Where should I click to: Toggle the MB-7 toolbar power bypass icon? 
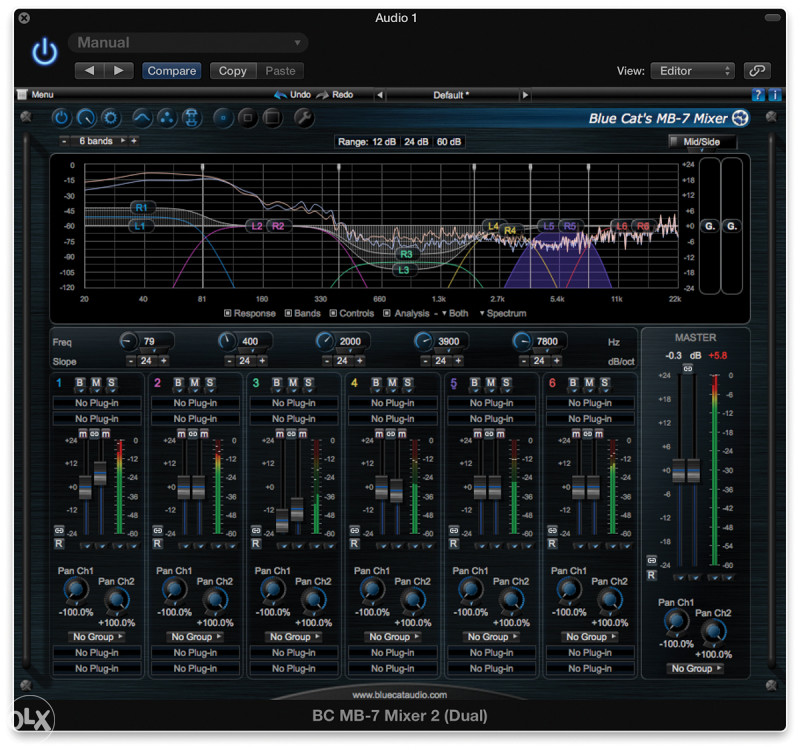point(61,118)
